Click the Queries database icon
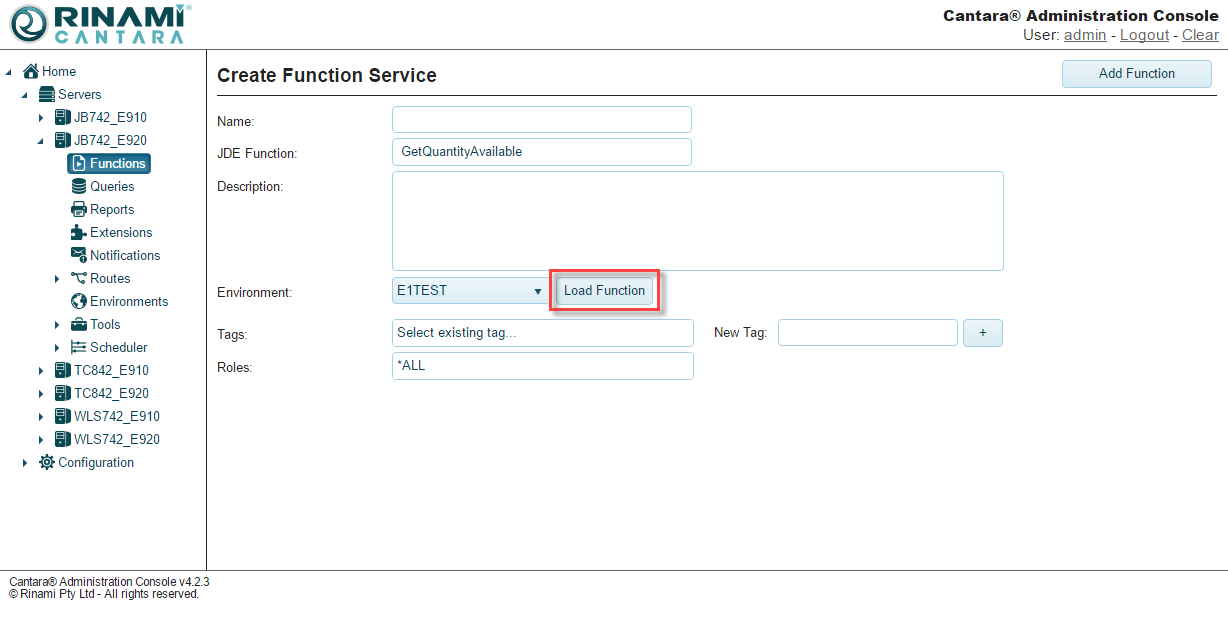The width and height of the screenshot is (1228, 620). tap(79, 186)
